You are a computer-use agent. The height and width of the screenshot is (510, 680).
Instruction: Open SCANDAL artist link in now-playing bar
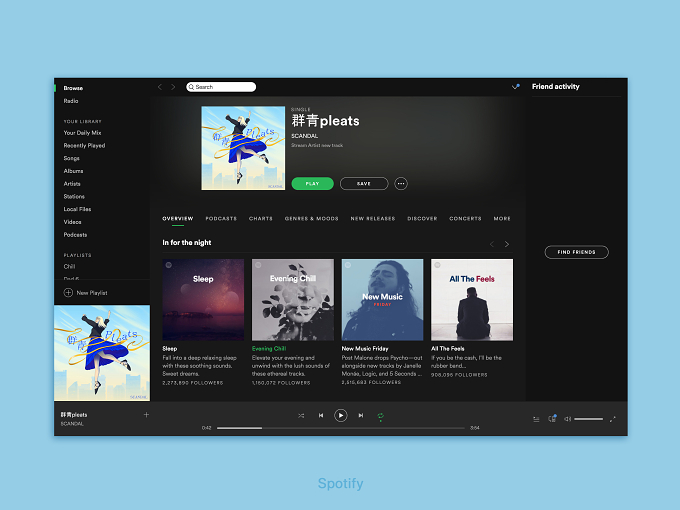point(72,424)
